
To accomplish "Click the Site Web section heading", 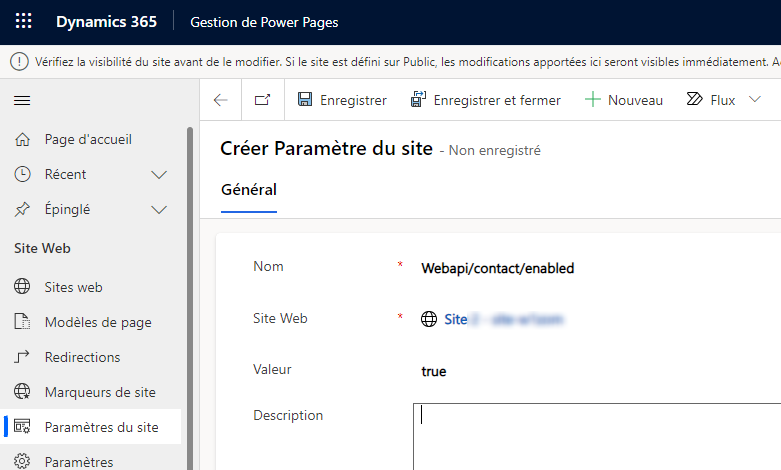I will (x=42, y=248).
